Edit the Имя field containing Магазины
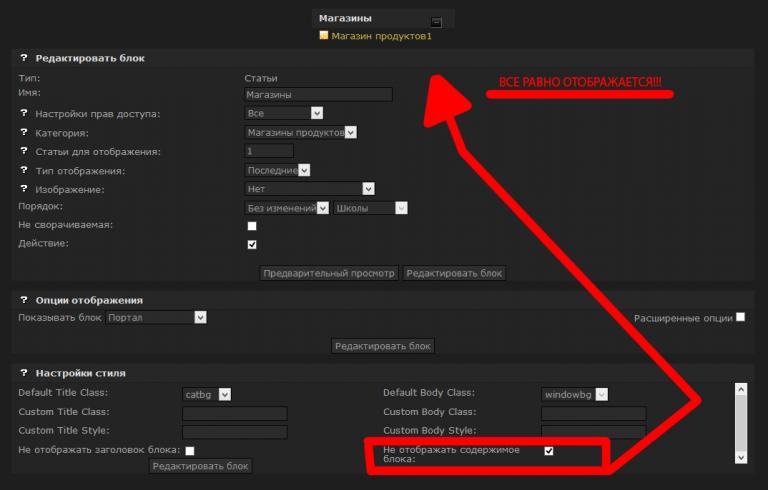The height and width of the screenshot is (490, 768). tap(318, 95)
